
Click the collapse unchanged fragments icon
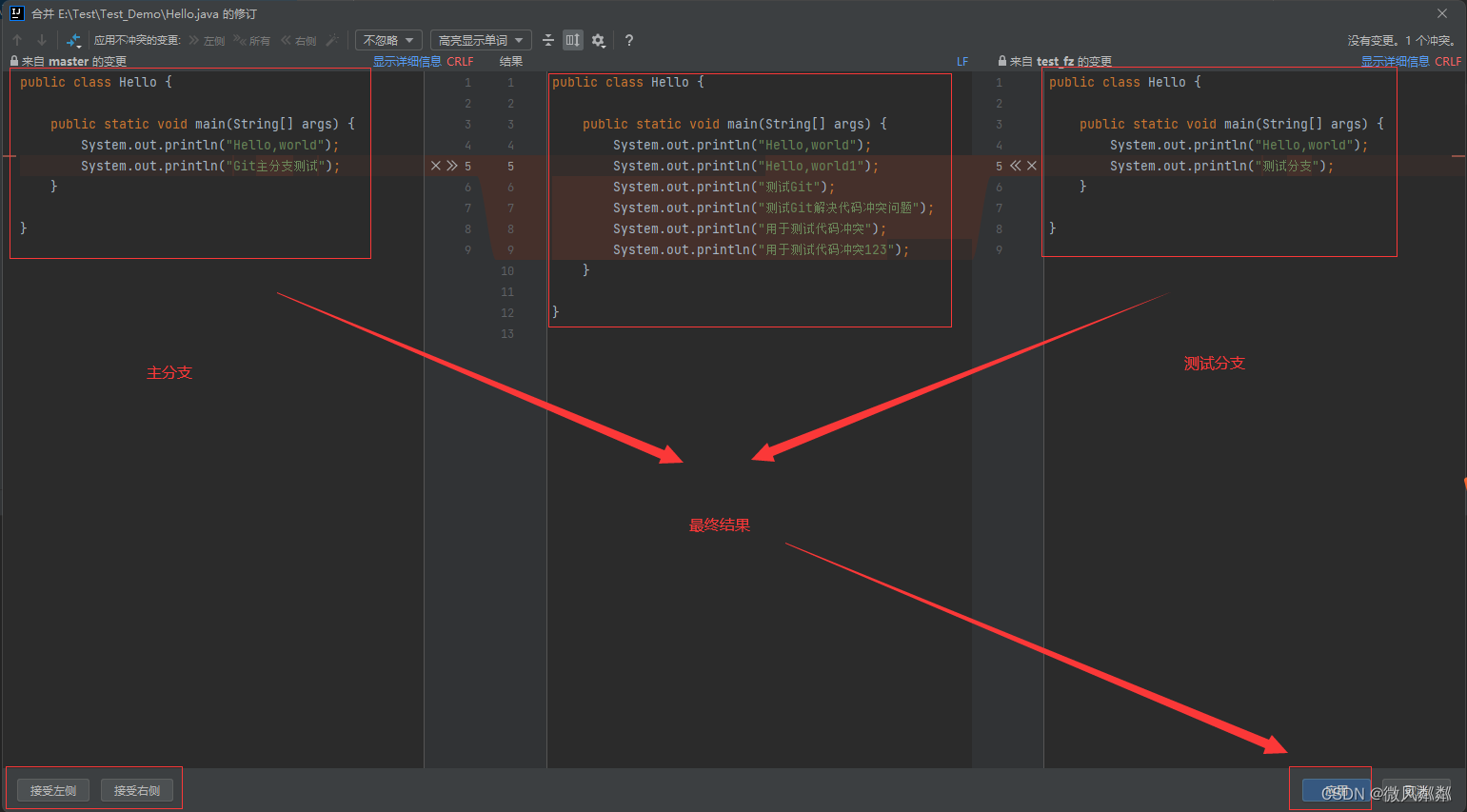point(548,40)
